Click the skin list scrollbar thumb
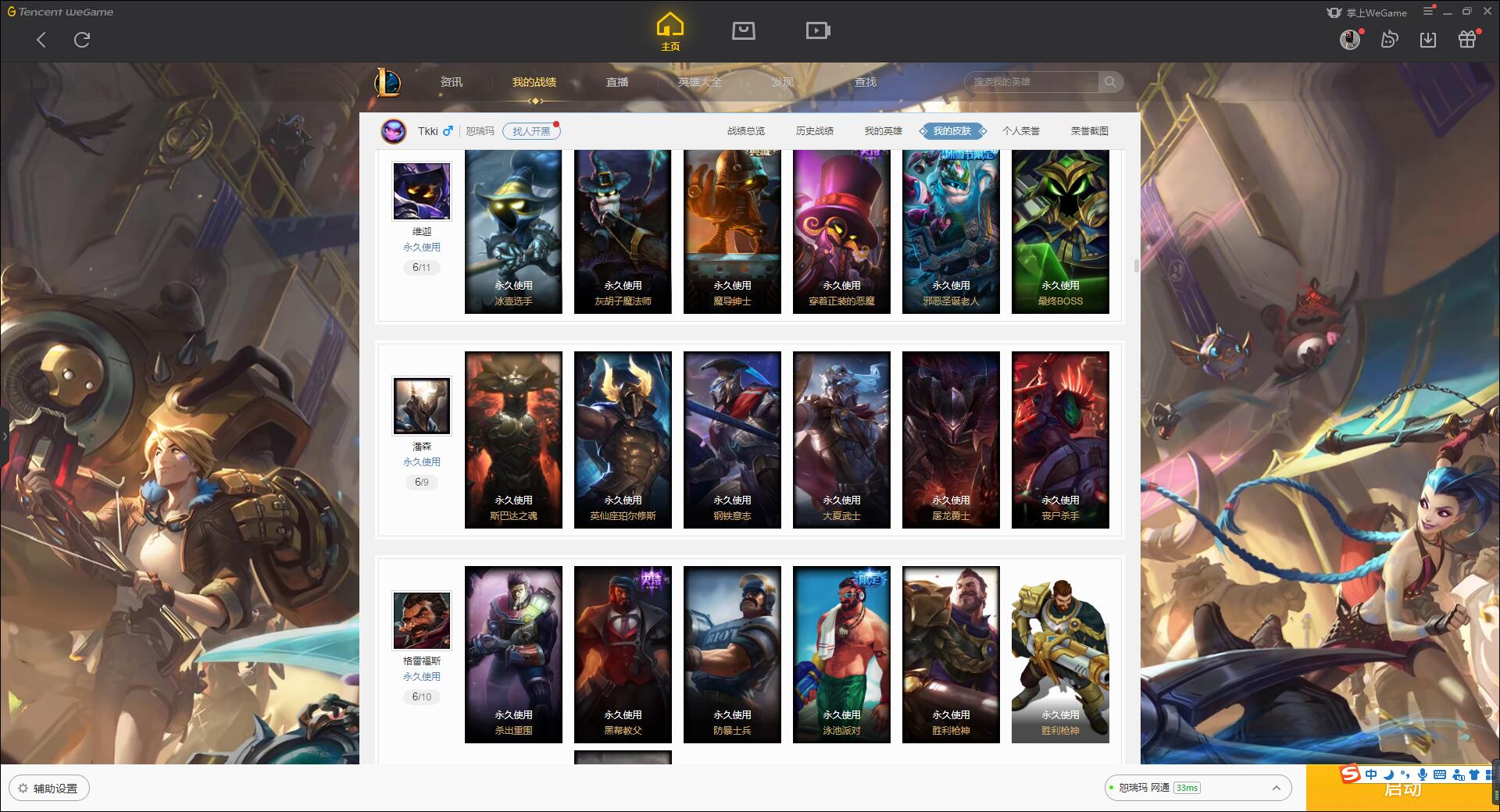 (x=1136, y=265)
